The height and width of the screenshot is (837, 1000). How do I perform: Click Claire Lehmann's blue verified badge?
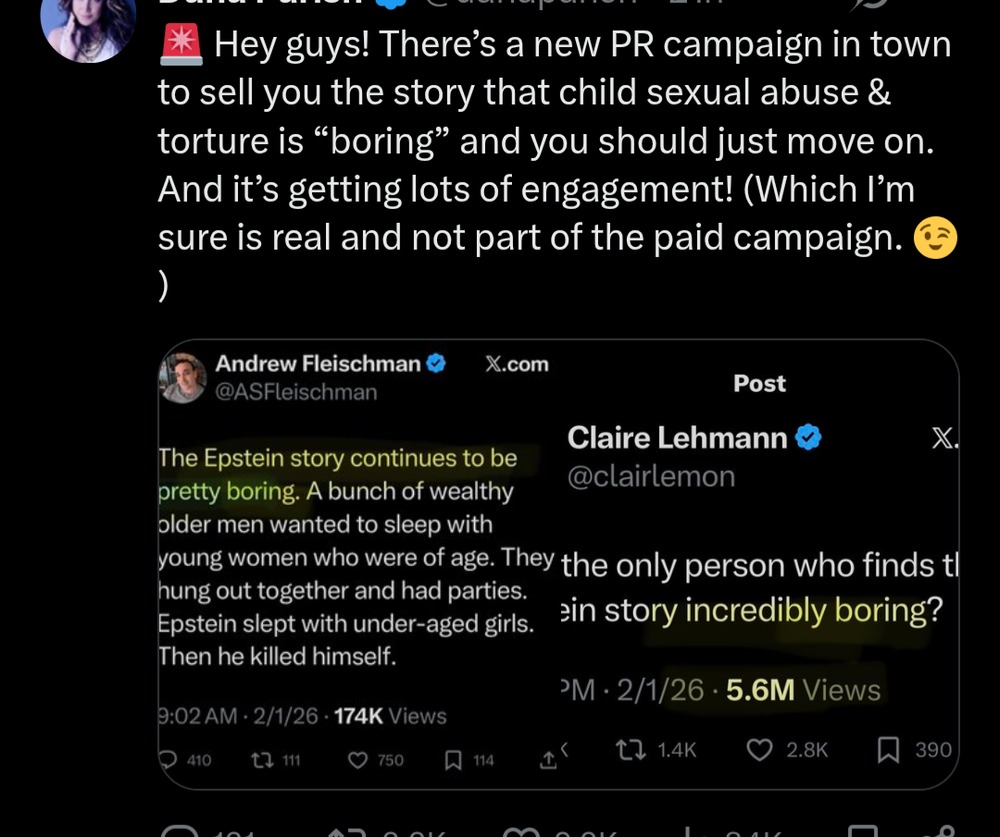tap(809, 437)
